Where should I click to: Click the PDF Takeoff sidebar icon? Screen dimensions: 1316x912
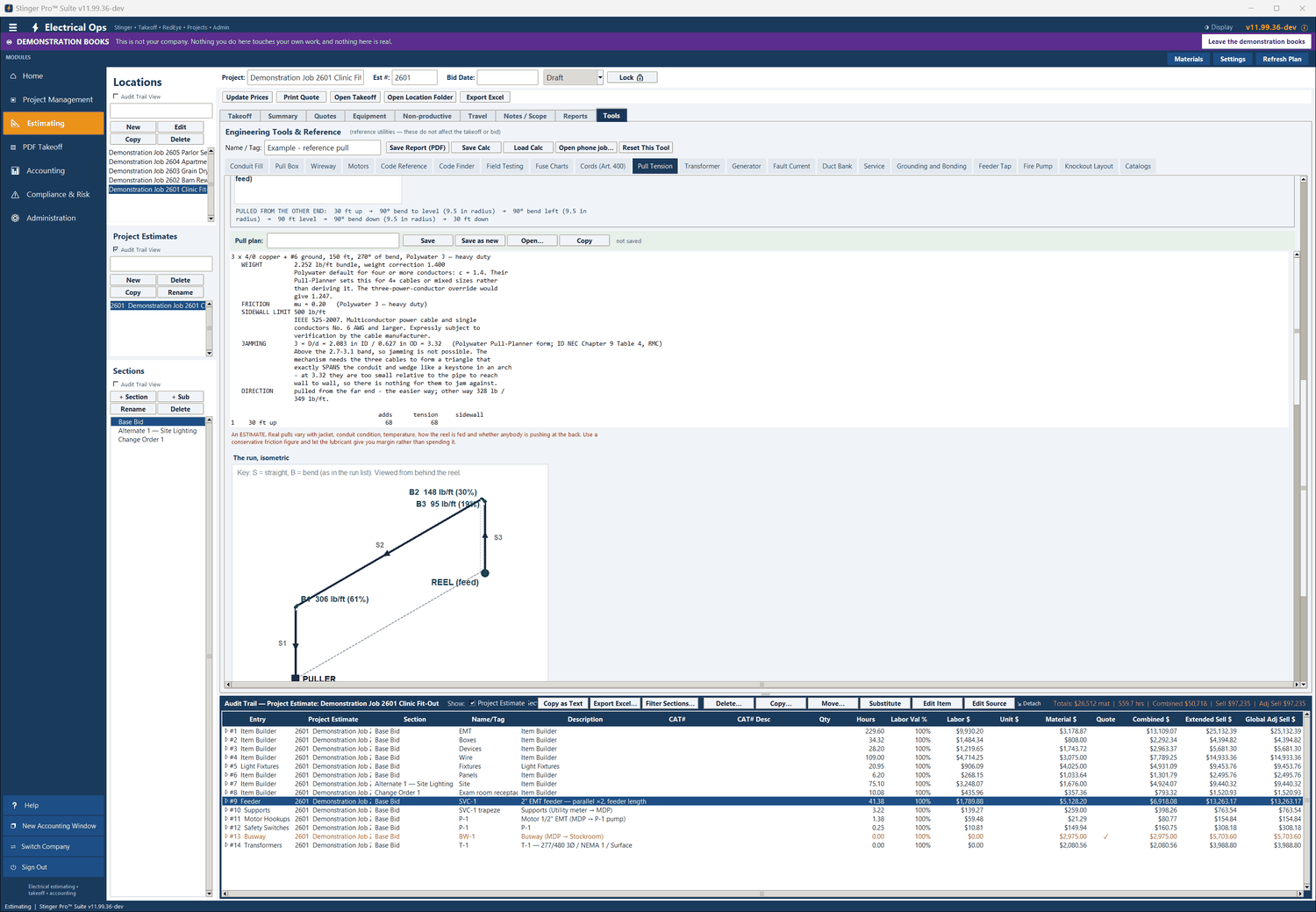[x=14, y=147]
